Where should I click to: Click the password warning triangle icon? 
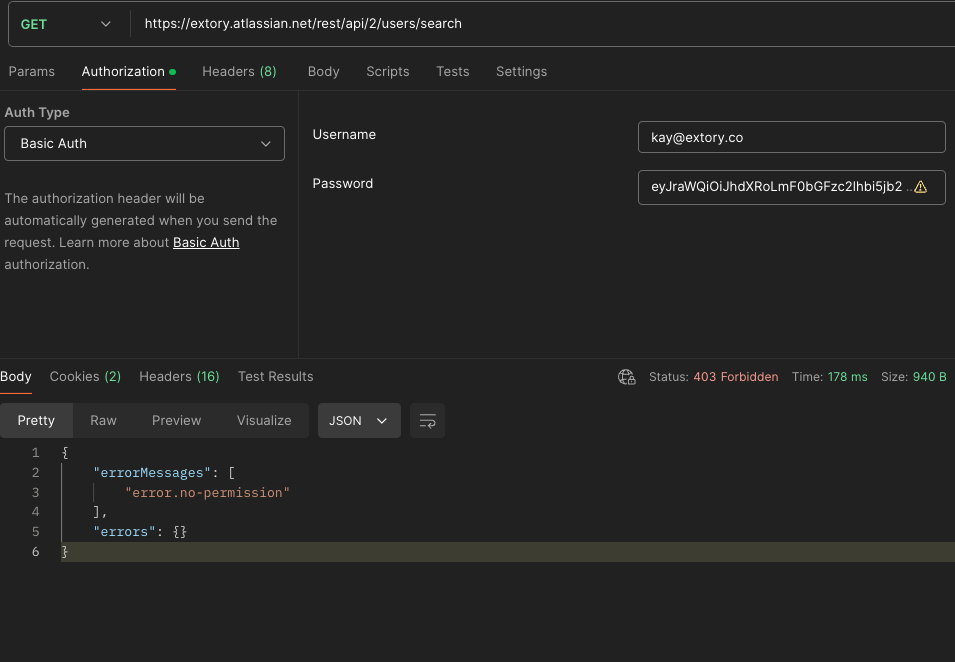click(x=920, y=187)
